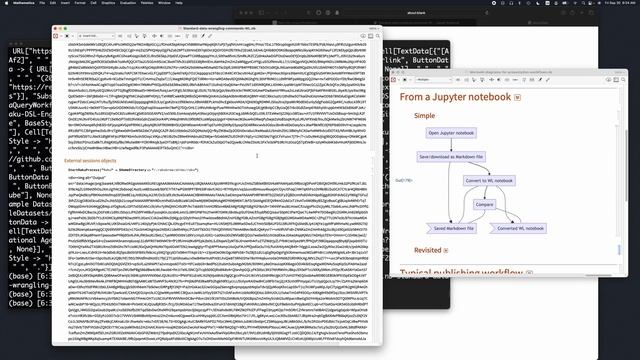Expand the 'Typical publishing workflow' section

coord(529,273)
